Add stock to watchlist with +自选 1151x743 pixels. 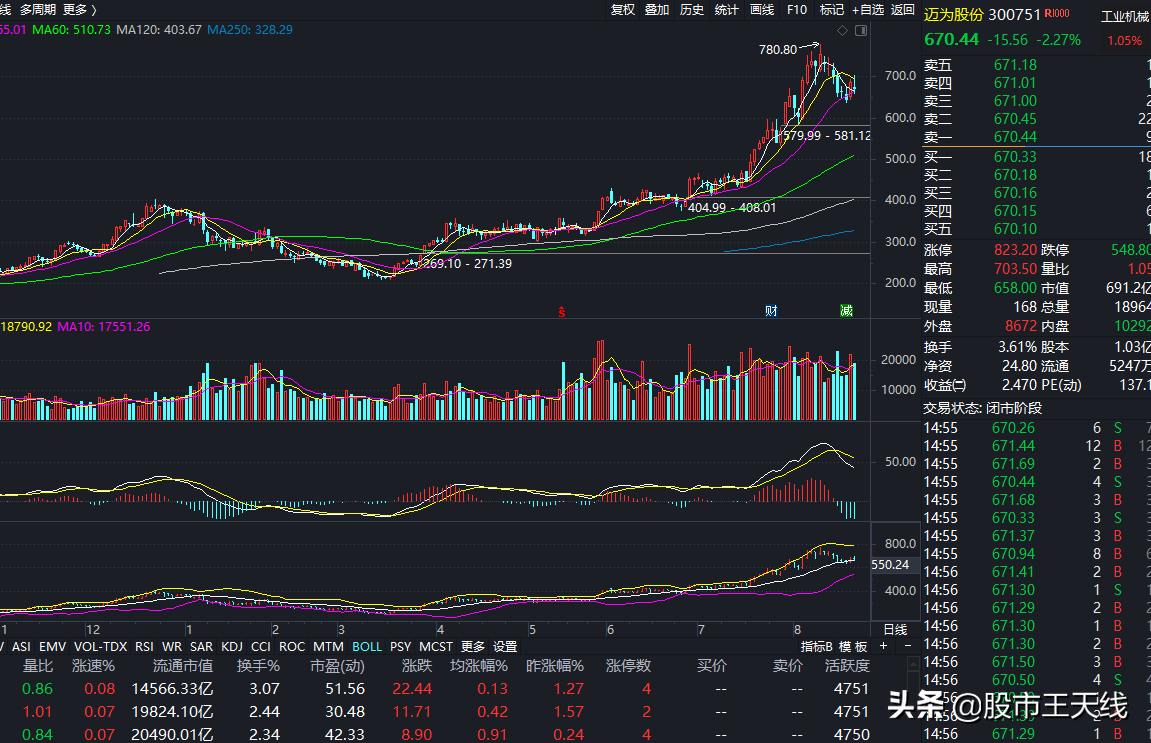(x=868, y=10)
